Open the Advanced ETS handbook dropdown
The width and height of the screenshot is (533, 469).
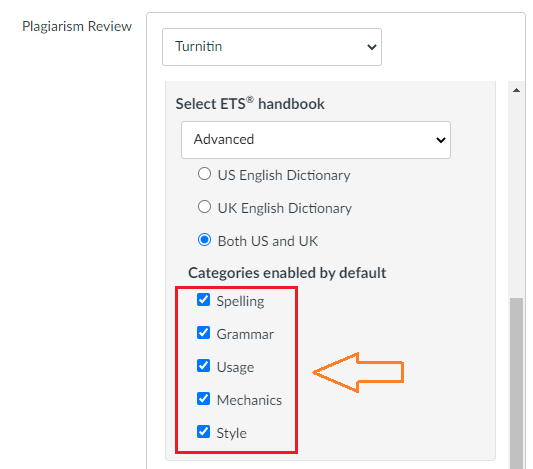316,140
